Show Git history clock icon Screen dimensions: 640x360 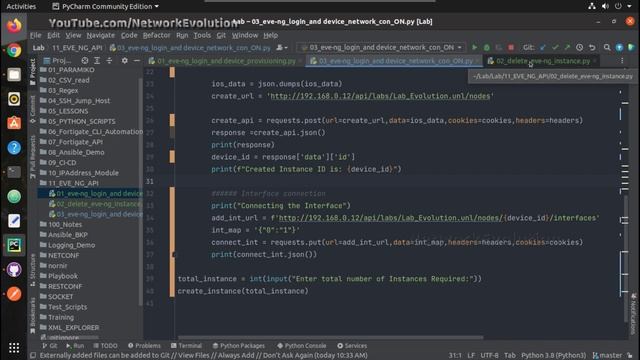coord(580,47)
